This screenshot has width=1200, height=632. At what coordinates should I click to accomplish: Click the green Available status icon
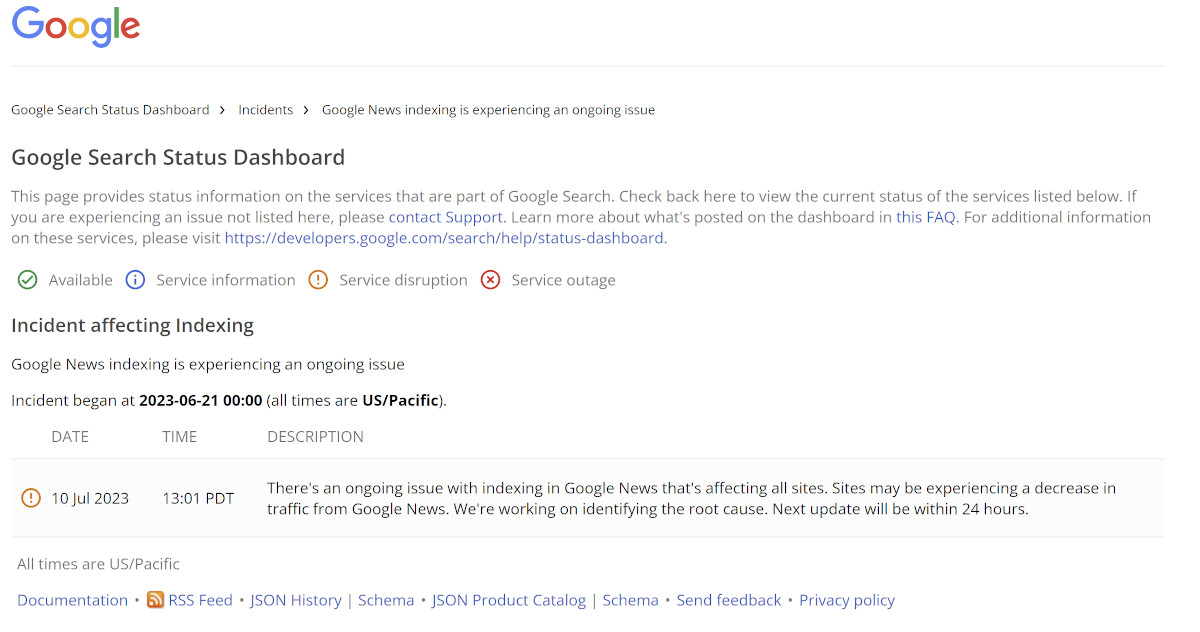[27, 280]
